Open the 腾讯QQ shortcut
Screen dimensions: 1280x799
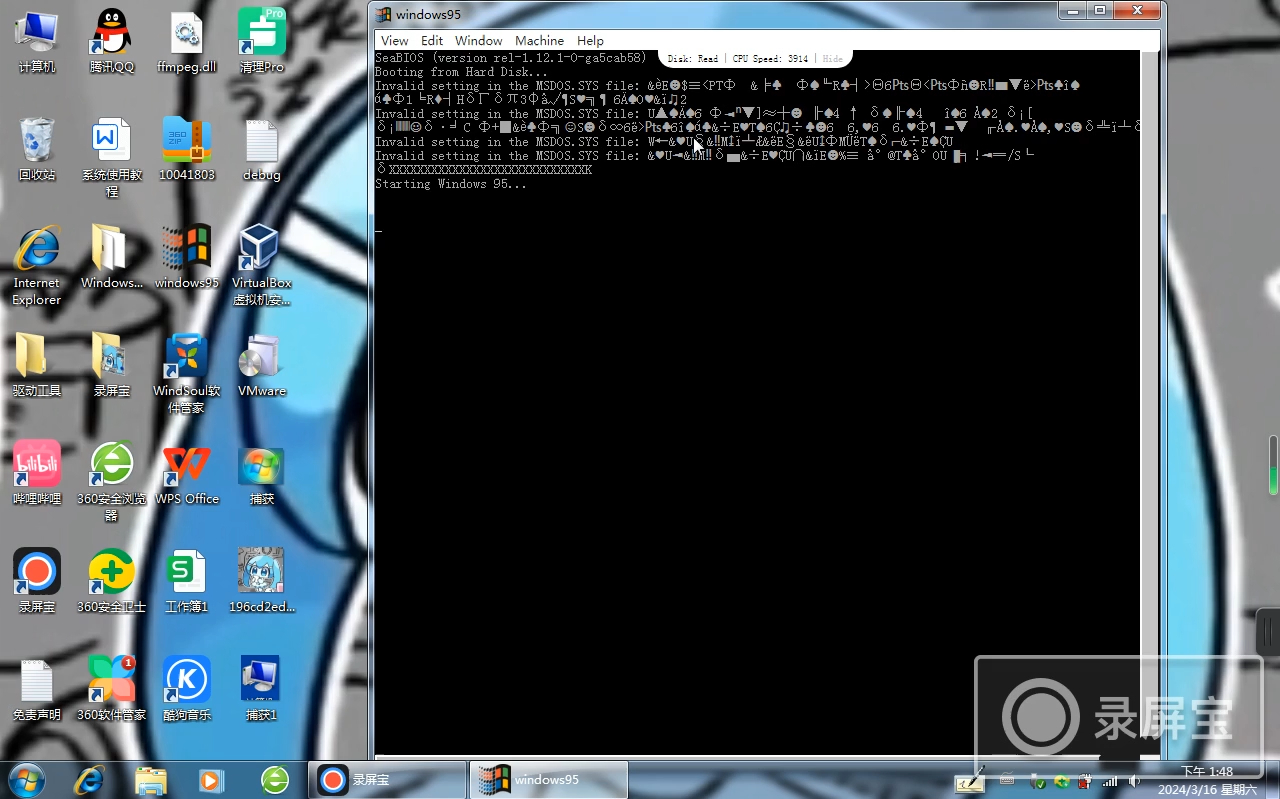pos(111,42)
